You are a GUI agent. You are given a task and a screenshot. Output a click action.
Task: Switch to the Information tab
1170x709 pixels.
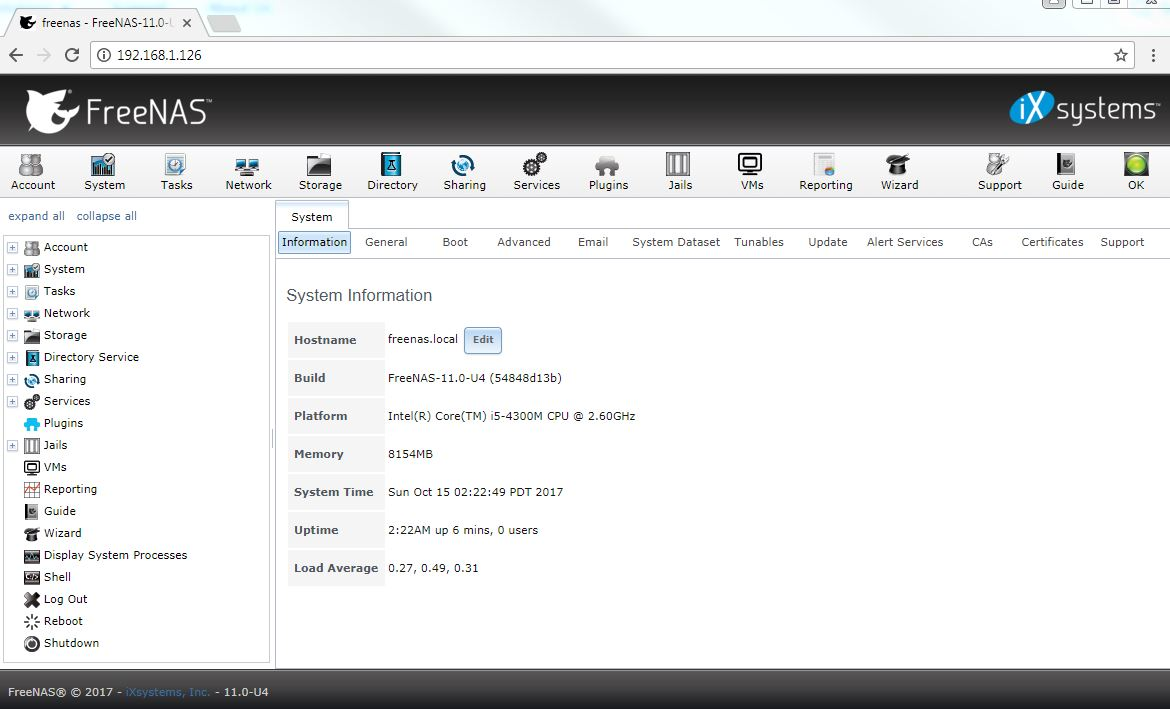314,242
